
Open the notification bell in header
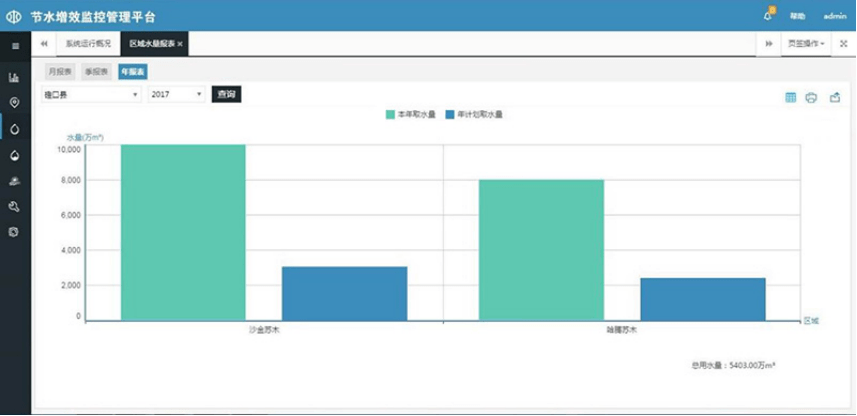pos(767,16)
